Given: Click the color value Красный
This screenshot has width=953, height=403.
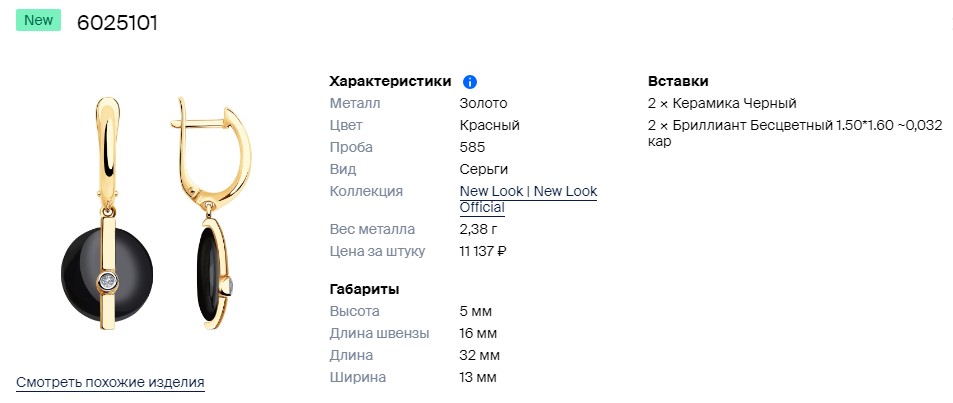Looking at the screenshot, I should [x=489, y=125].
